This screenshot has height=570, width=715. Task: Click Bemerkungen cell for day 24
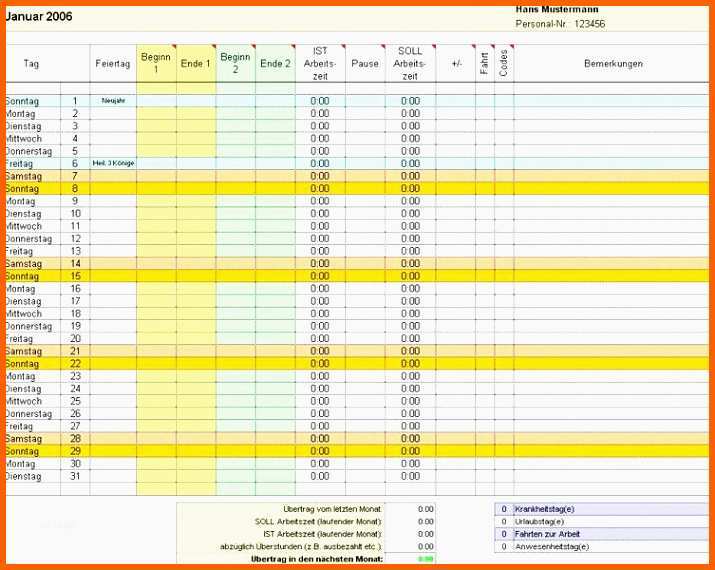(611, 389)
